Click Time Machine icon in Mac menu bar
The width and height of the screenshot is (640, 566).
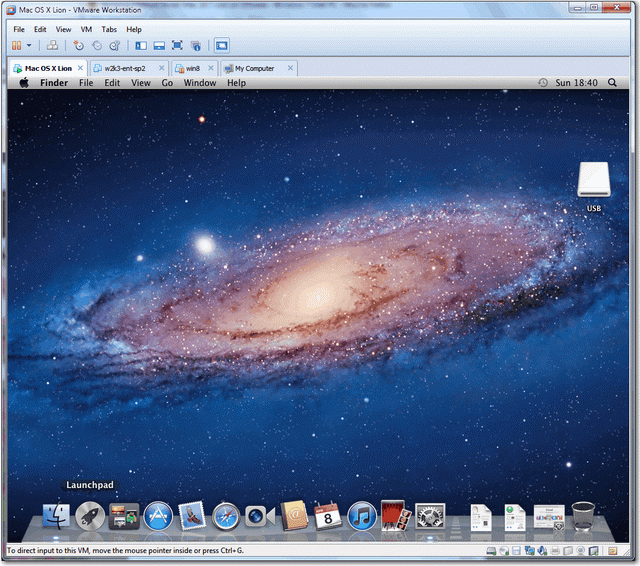click(x=542, y=83)
